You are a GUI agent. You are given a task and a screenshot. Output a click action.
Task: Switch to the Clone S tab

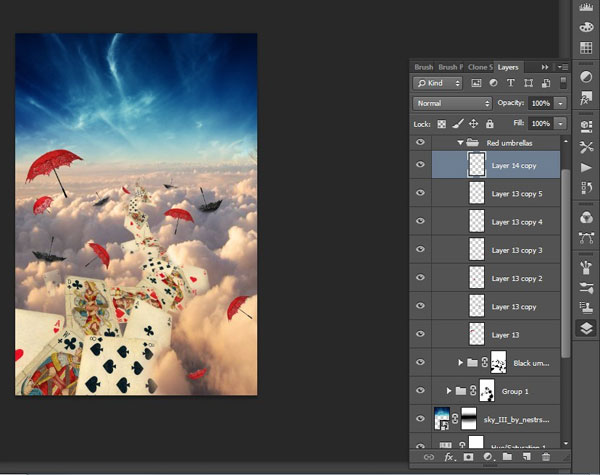click(x=480, y=67)
